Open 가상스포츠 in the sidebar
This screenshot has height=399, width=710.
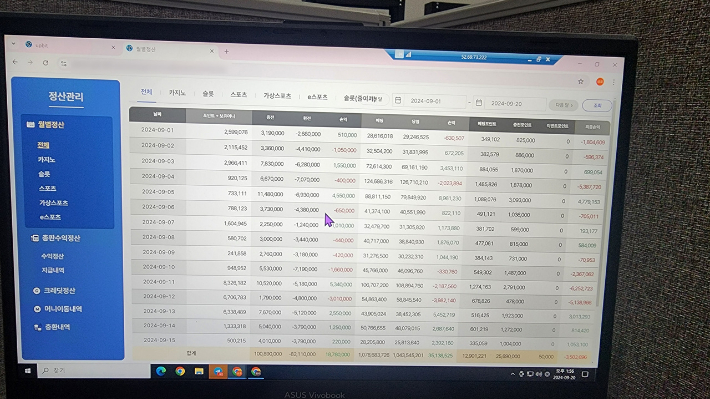(x=53, y=203)
